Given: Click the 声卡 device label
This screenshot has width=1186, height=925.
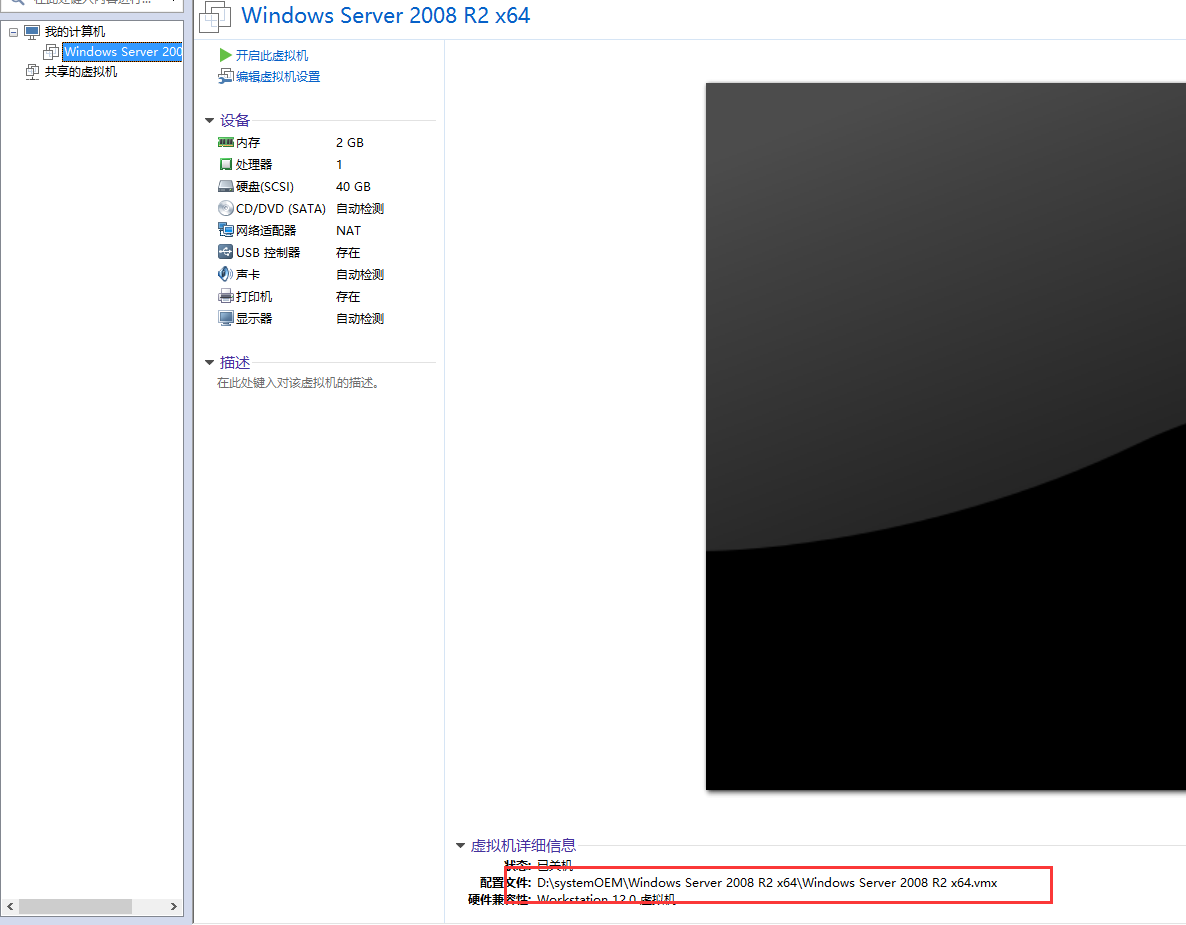Looking at the screenshot, I should [x=248, y=274].
